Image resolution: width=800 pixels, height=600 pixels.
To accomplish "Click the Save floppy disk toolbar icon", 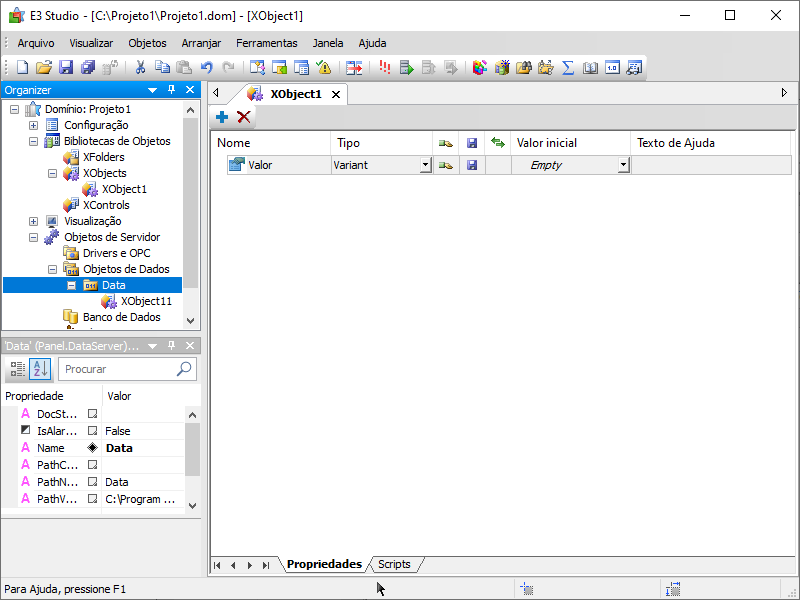I will (66, 68).
